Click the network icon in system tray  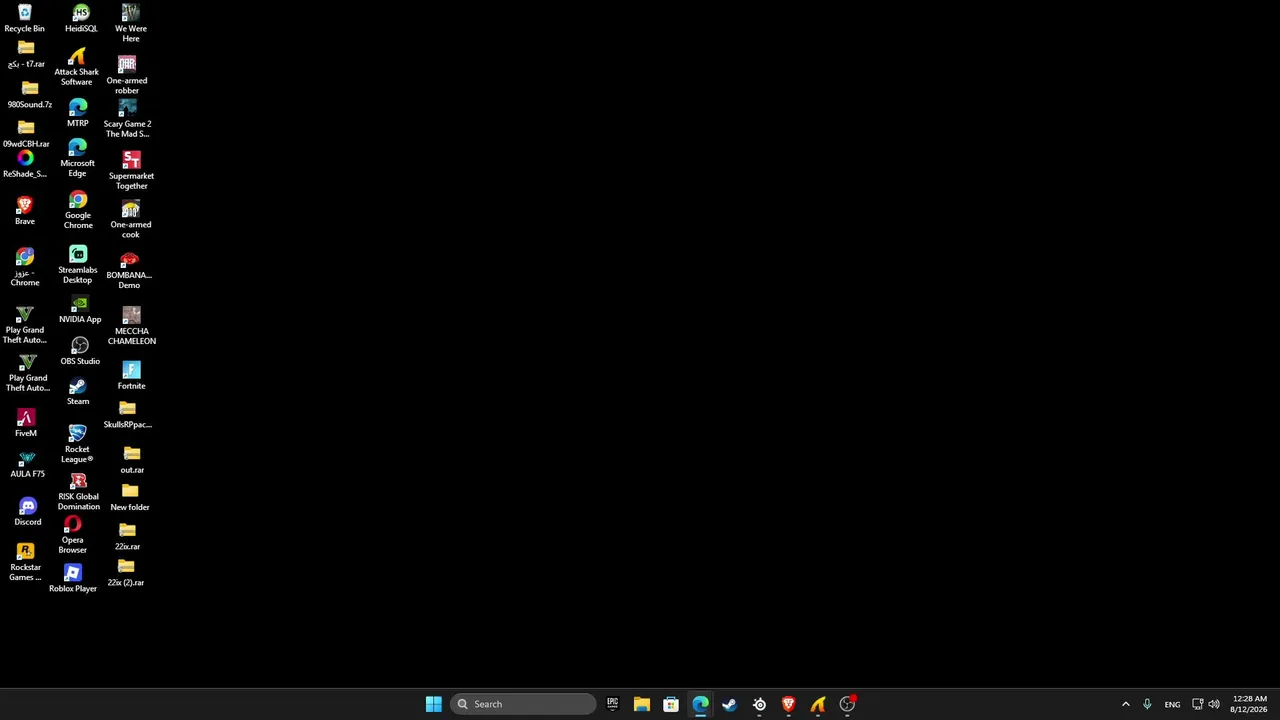point(1197,704)
